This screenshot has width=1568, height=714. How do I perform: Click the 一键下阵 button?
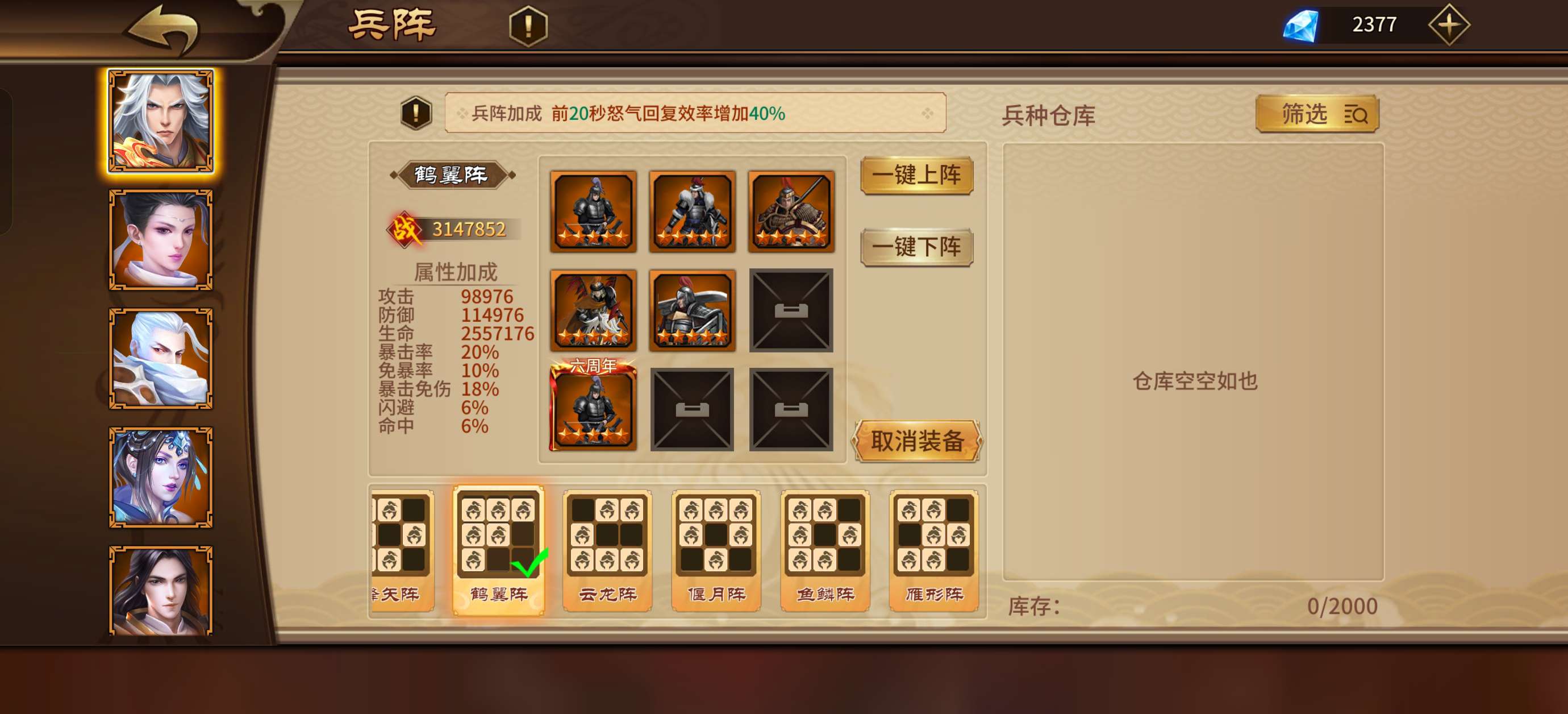pos(917,247)
